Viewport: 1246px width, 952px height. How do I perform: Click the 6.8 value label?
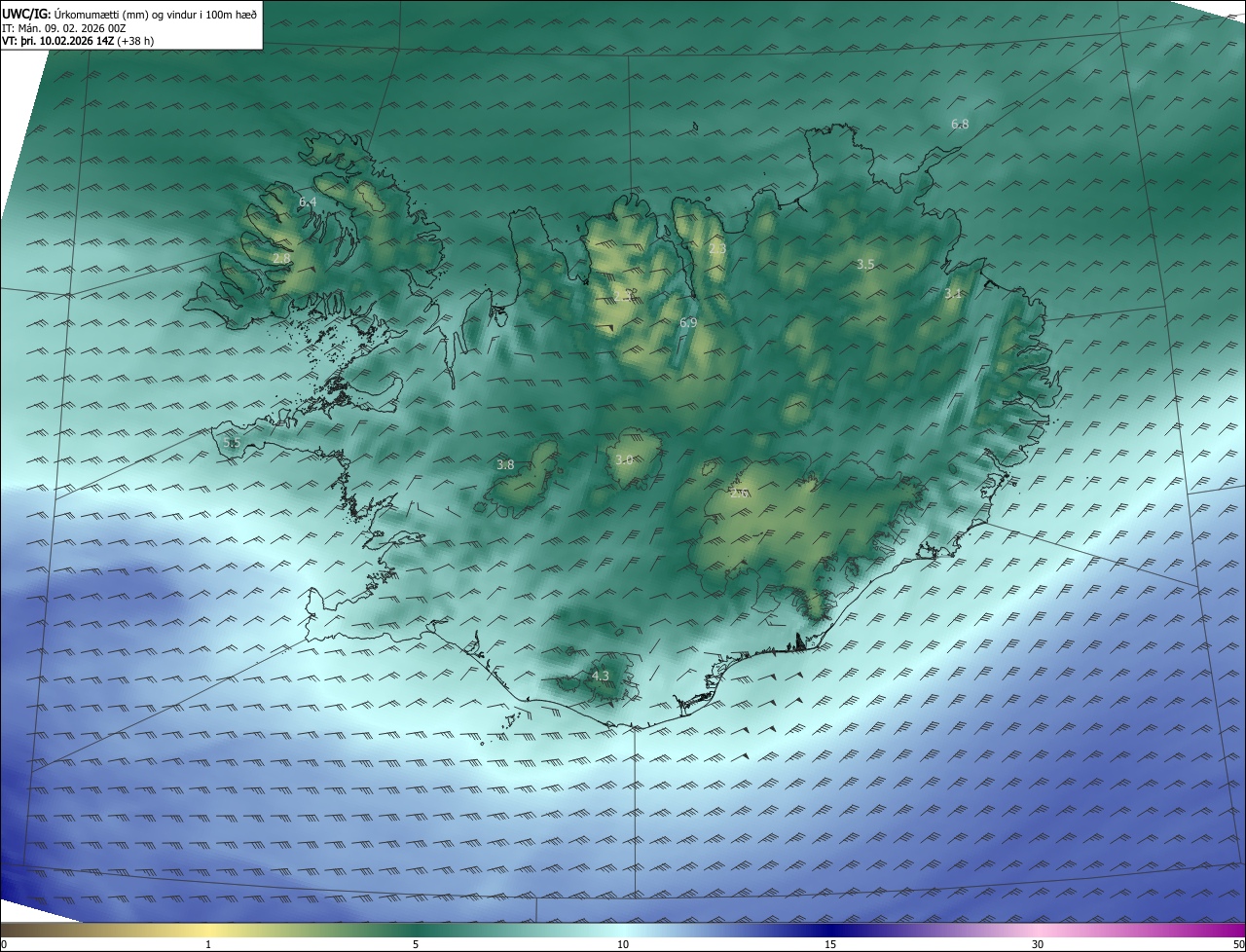pyautogui.click(x=960, y=124)
